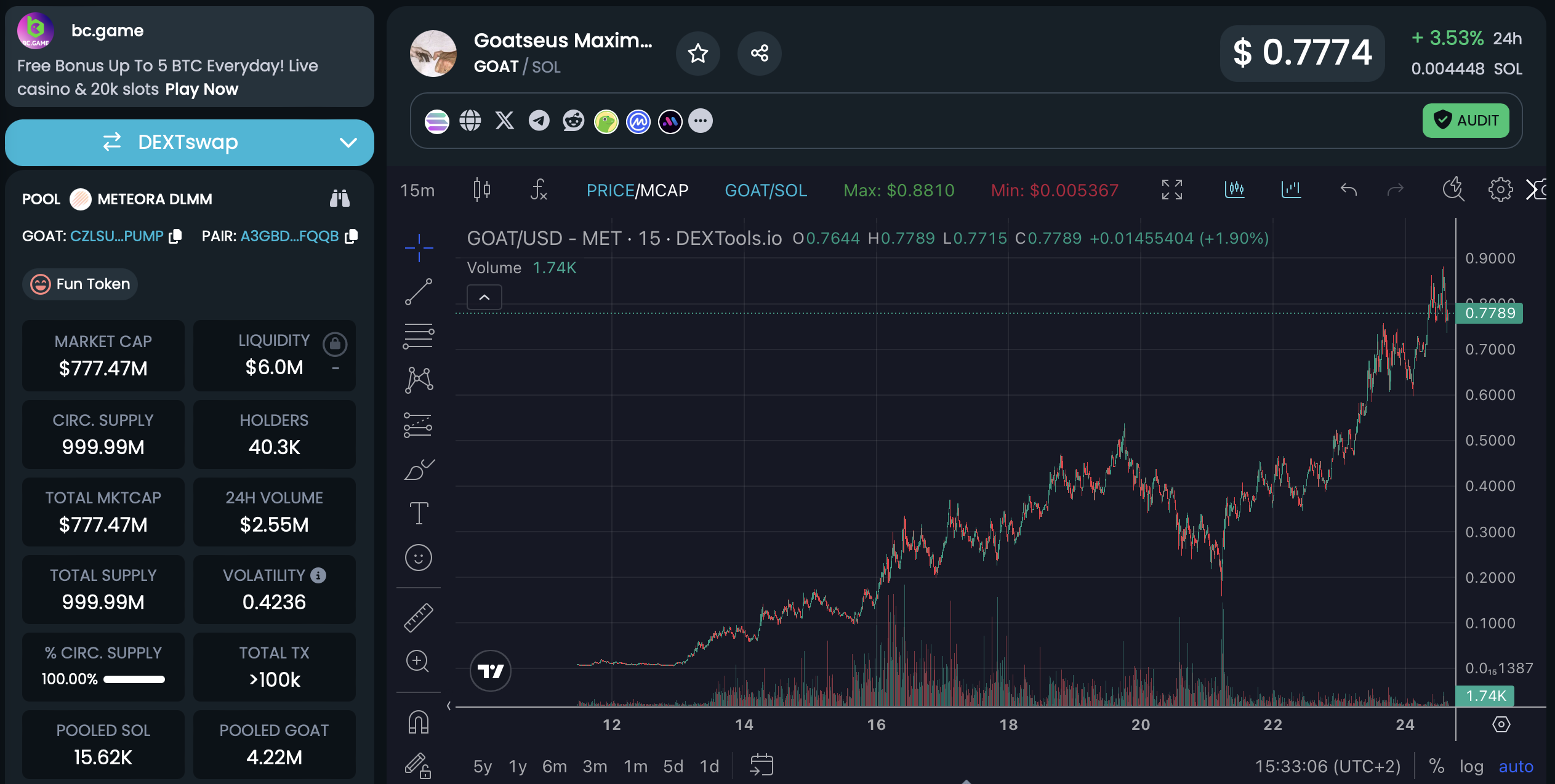Switch chart to GOAT/SOL pricing
Image resolution: width=1555 pixels, height=784 pixels.
[766, 190]
